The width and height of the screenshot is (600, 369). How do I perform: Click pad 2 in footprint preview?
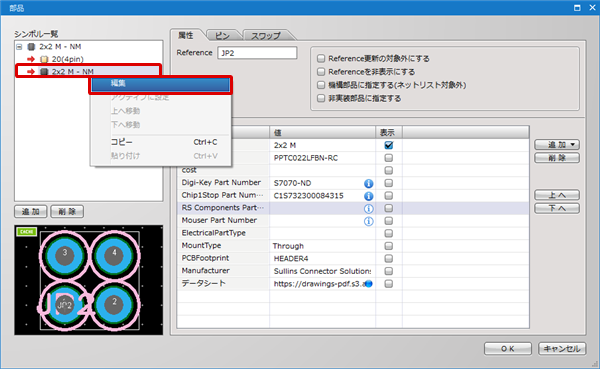click(x=114, y=304)
